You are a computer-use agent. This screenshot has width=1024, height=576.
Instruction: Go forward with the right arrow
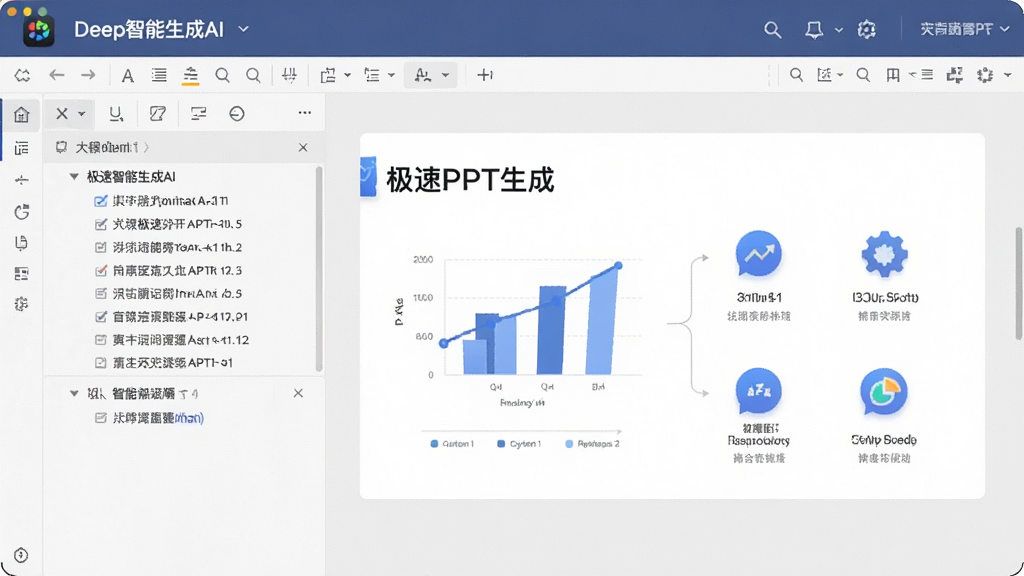pyautogui.click(x=88, y=75)
